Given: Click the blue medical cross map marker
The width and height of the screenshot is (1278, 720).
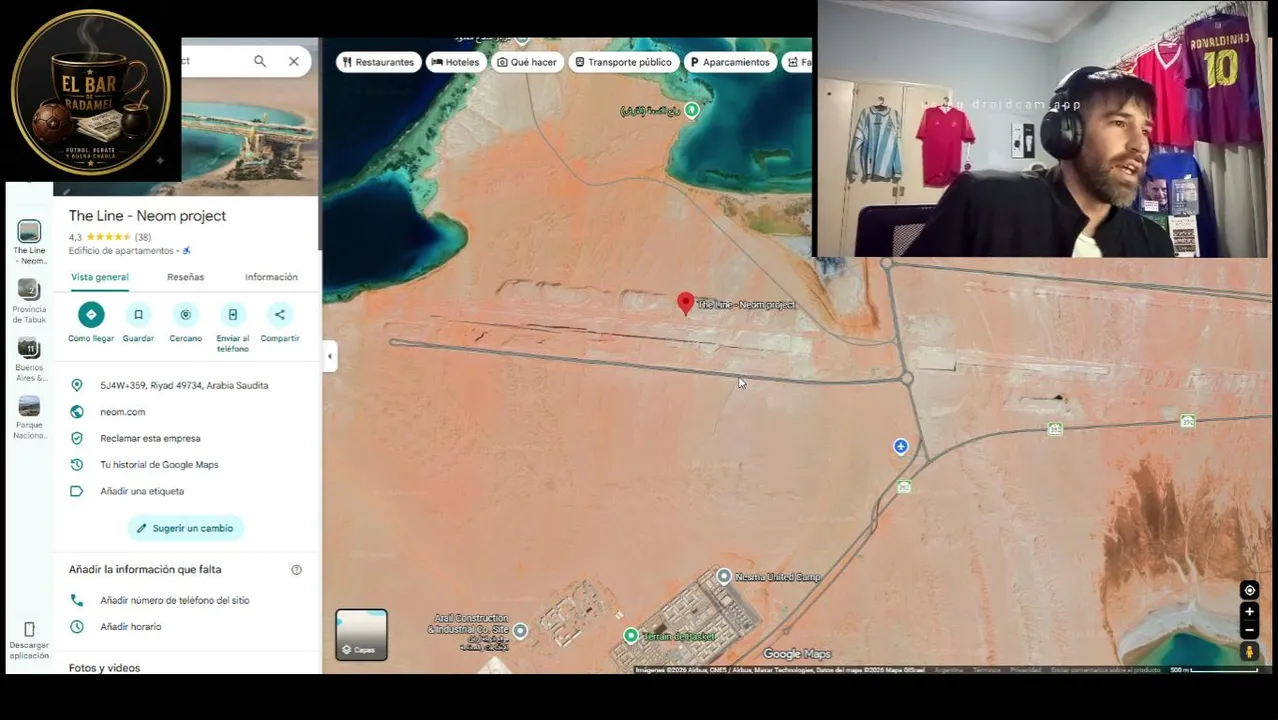Looking at the screenshot, I should tap(901, 447).
